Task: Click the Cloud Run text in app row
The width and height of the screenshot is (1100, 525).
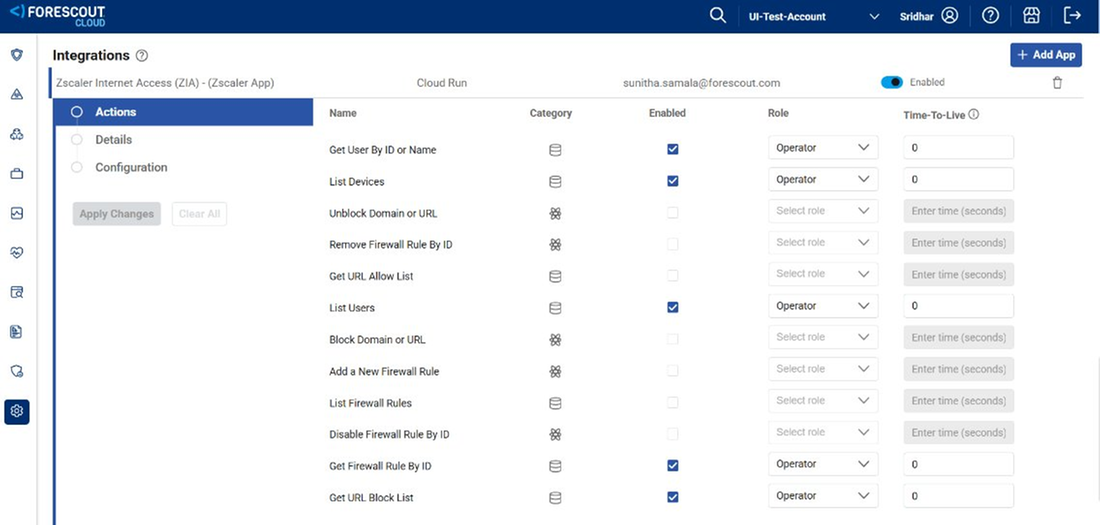Action: (442, 83)
